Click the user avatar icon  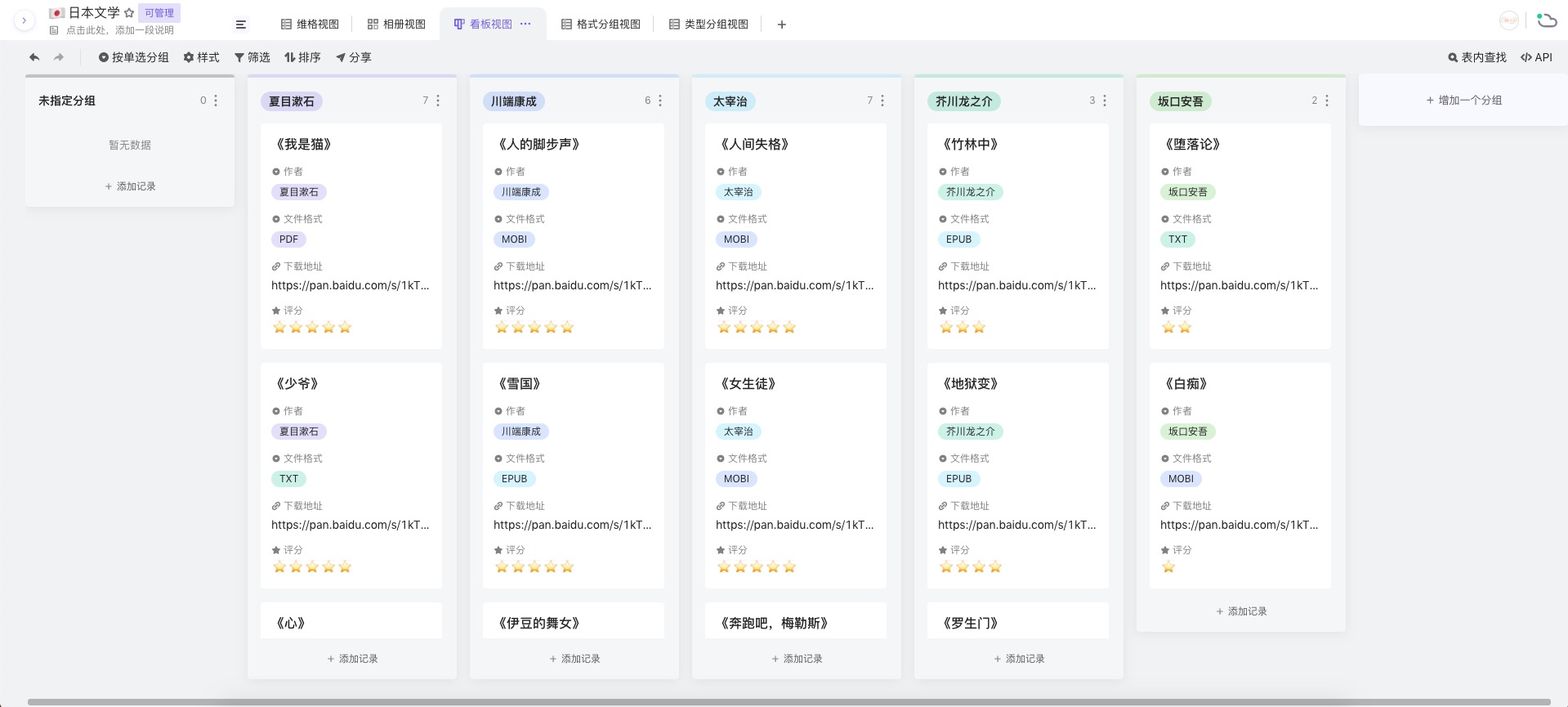click(1509, 20)
